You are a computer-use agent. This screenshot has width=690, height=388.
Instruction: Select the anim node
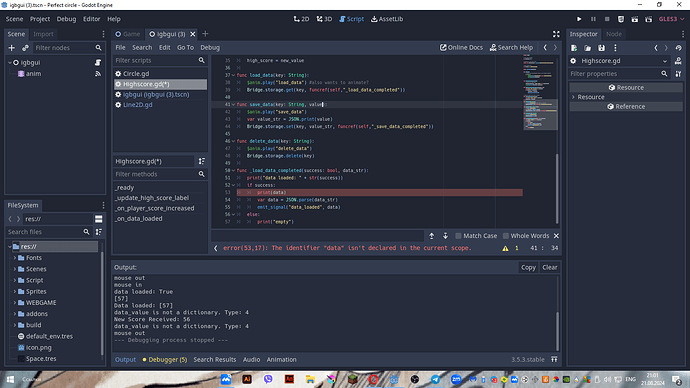(x=33, y=74)
